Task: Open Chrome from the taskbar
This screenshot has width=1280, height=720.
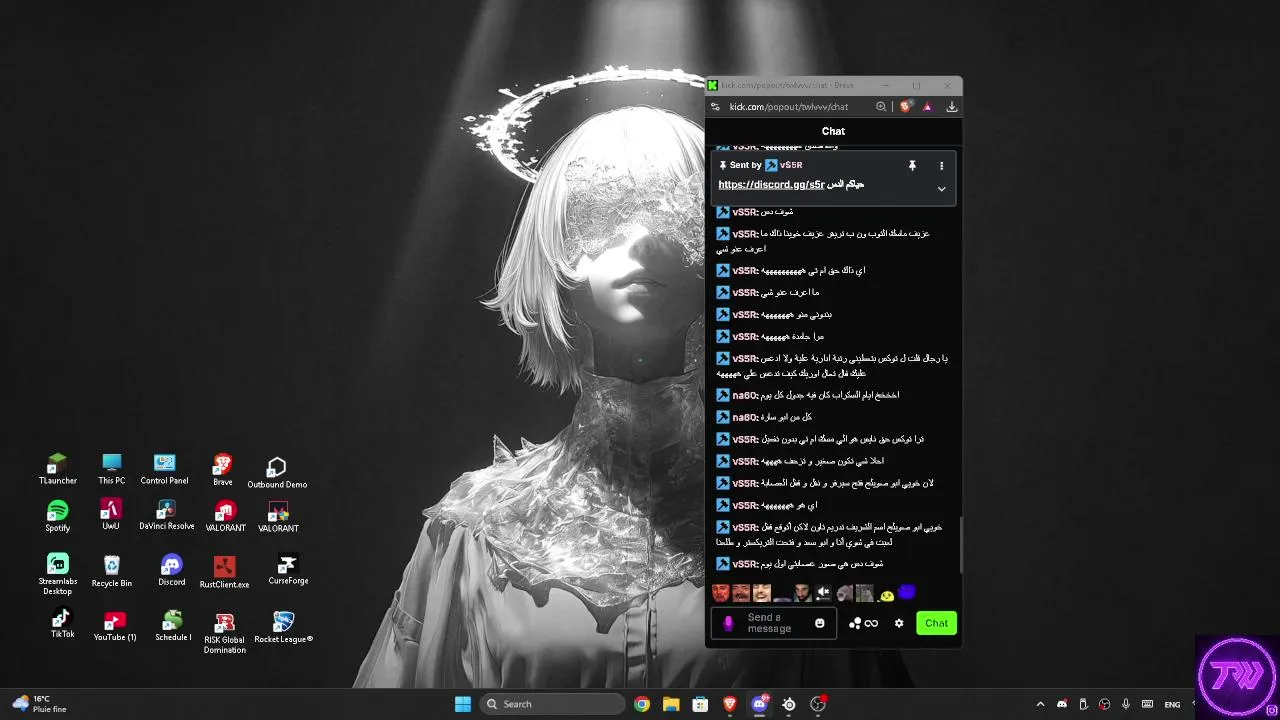Action: pyautogui.click(x=642, y=704)
